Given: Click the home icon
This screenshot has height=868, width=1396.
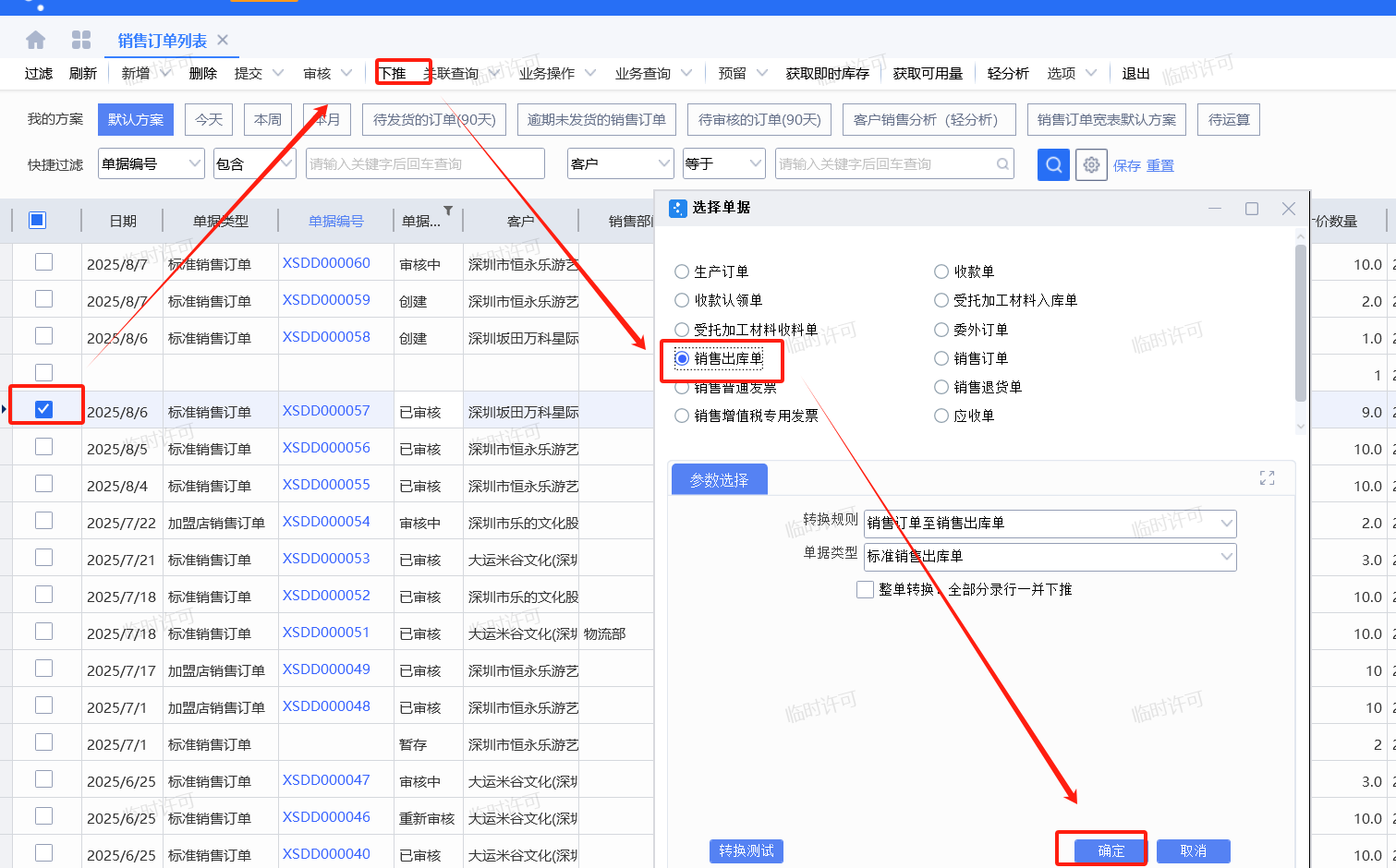Looking at the screenshot, I should click(35, 40).
